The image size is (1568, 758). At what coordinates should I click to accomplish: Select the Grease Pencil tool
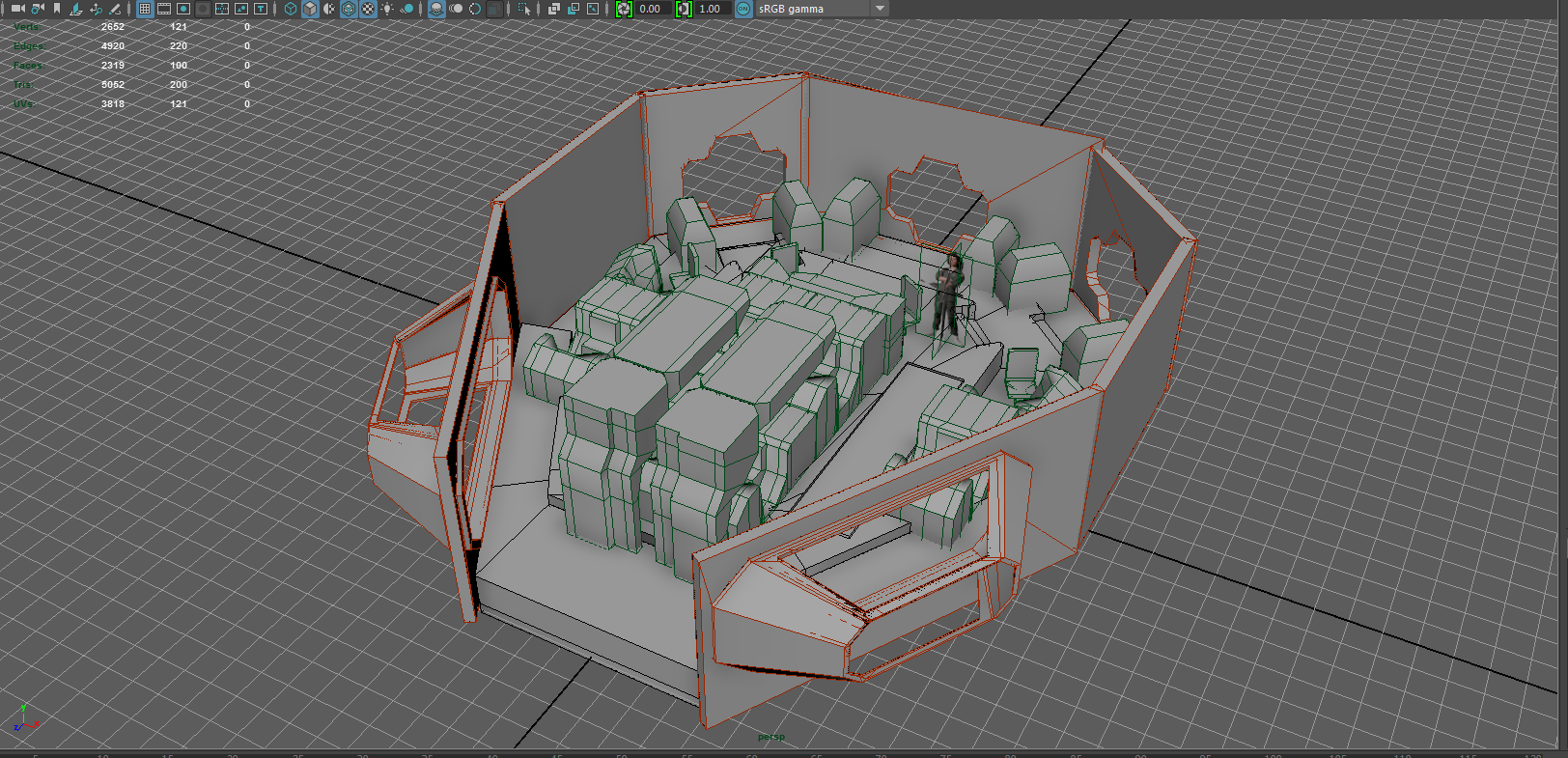click(115, 9)
